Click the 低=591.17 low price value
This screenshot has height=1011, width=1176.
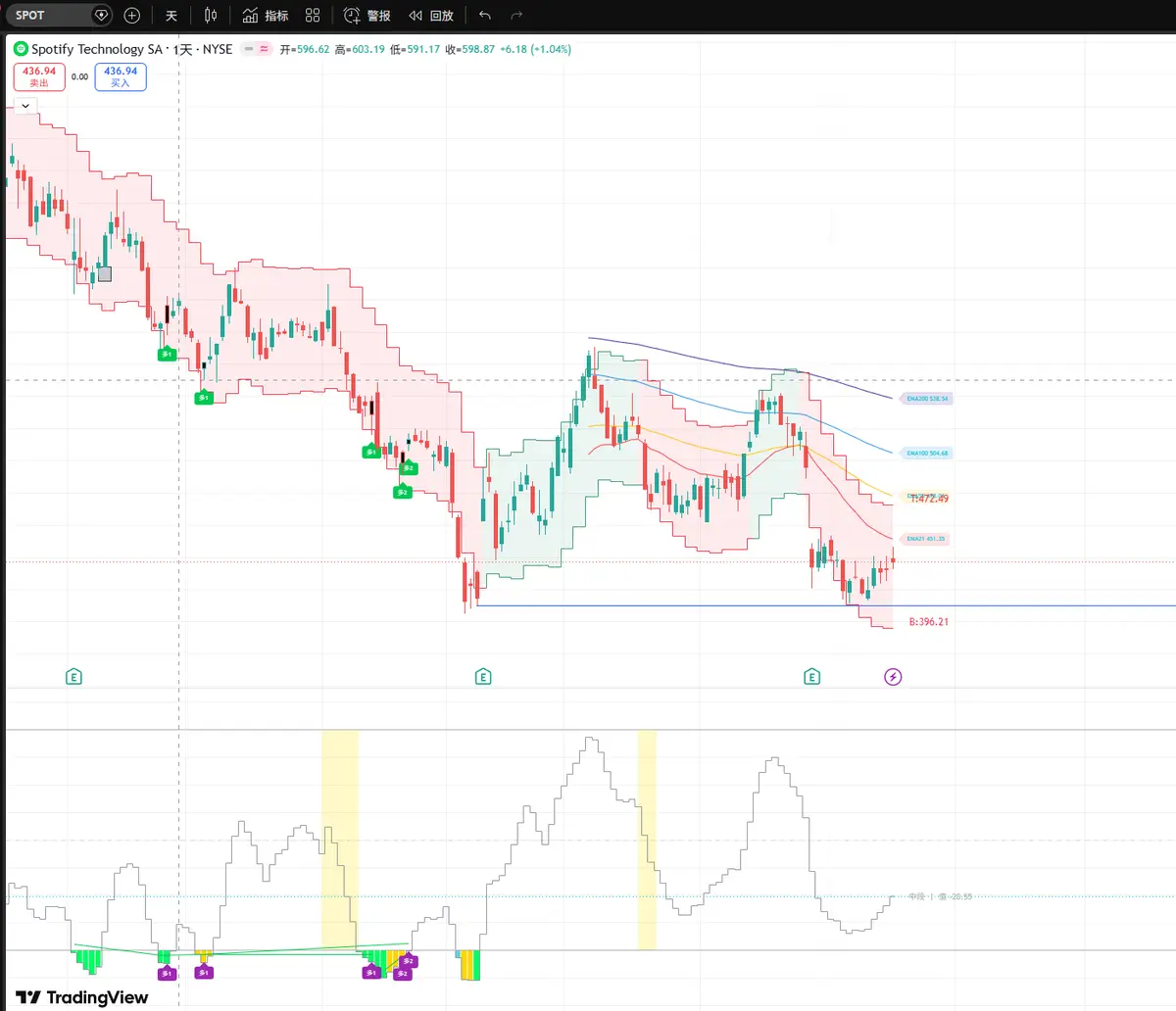[415, 49]
